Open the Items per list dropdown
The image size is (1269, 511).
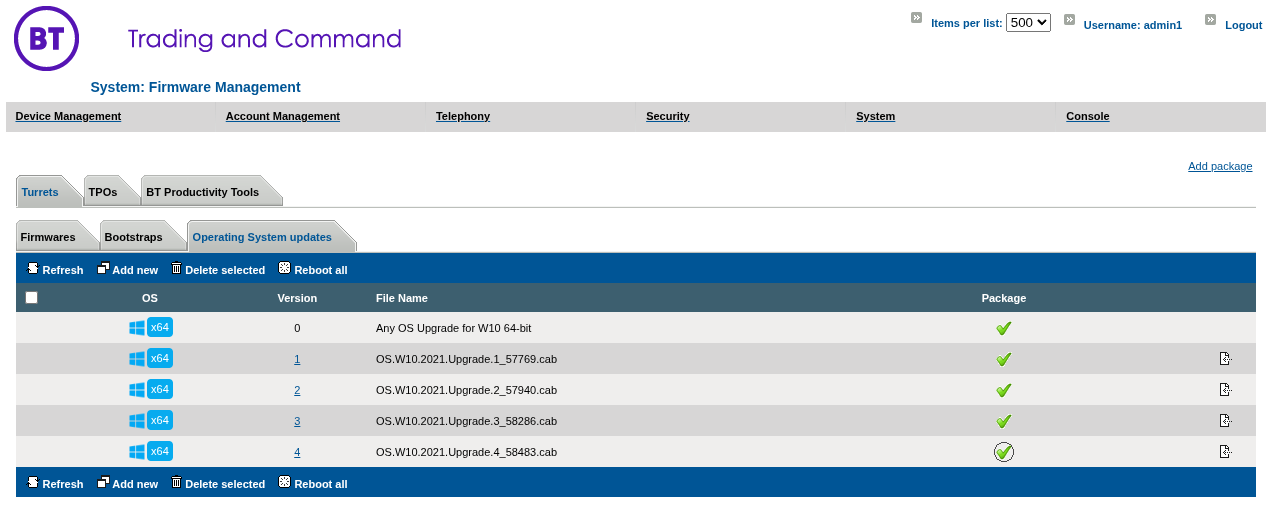point(1028,22)
